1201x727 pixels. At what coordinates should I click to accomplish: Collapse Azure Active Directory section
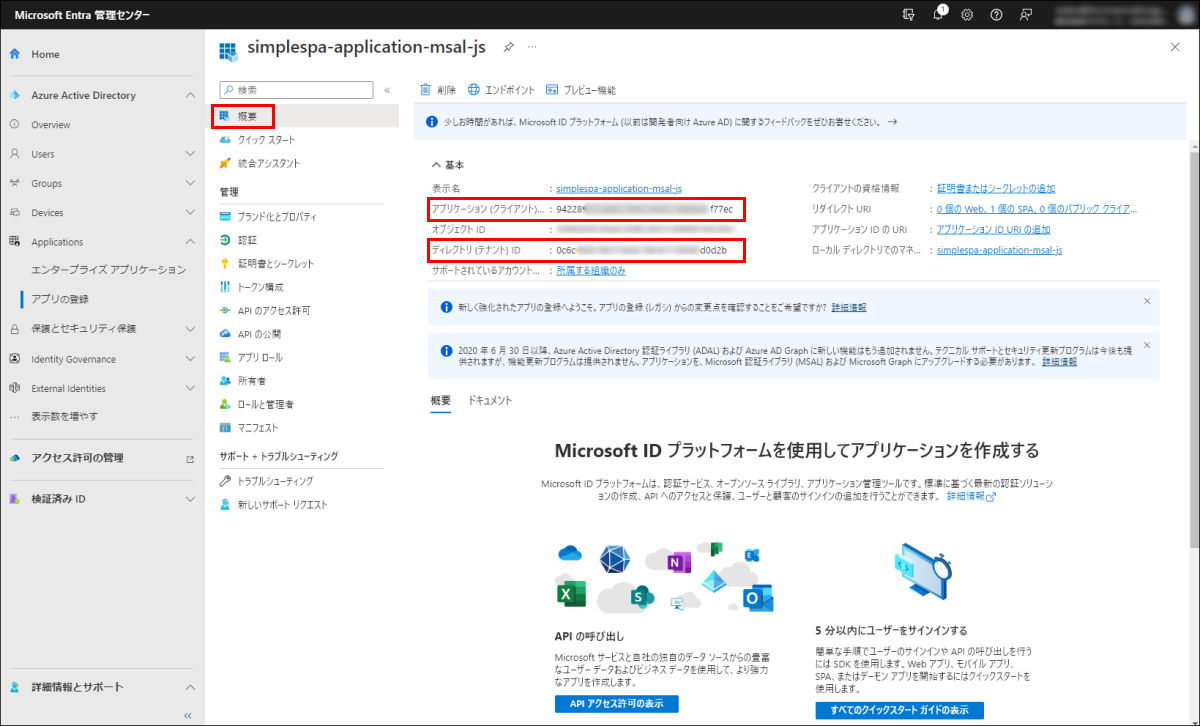[190, 95]
